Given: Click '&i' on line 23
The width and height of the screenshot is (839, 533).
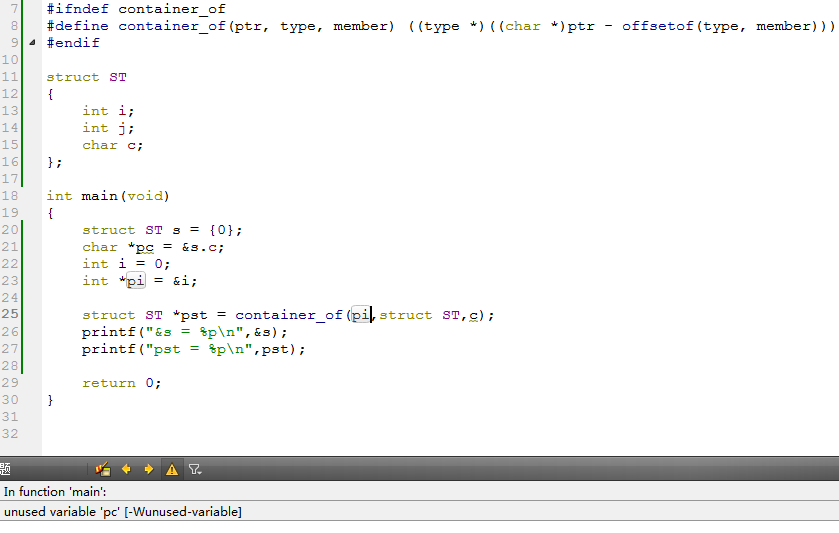Looking at the screenshot, I should [181, 281].
